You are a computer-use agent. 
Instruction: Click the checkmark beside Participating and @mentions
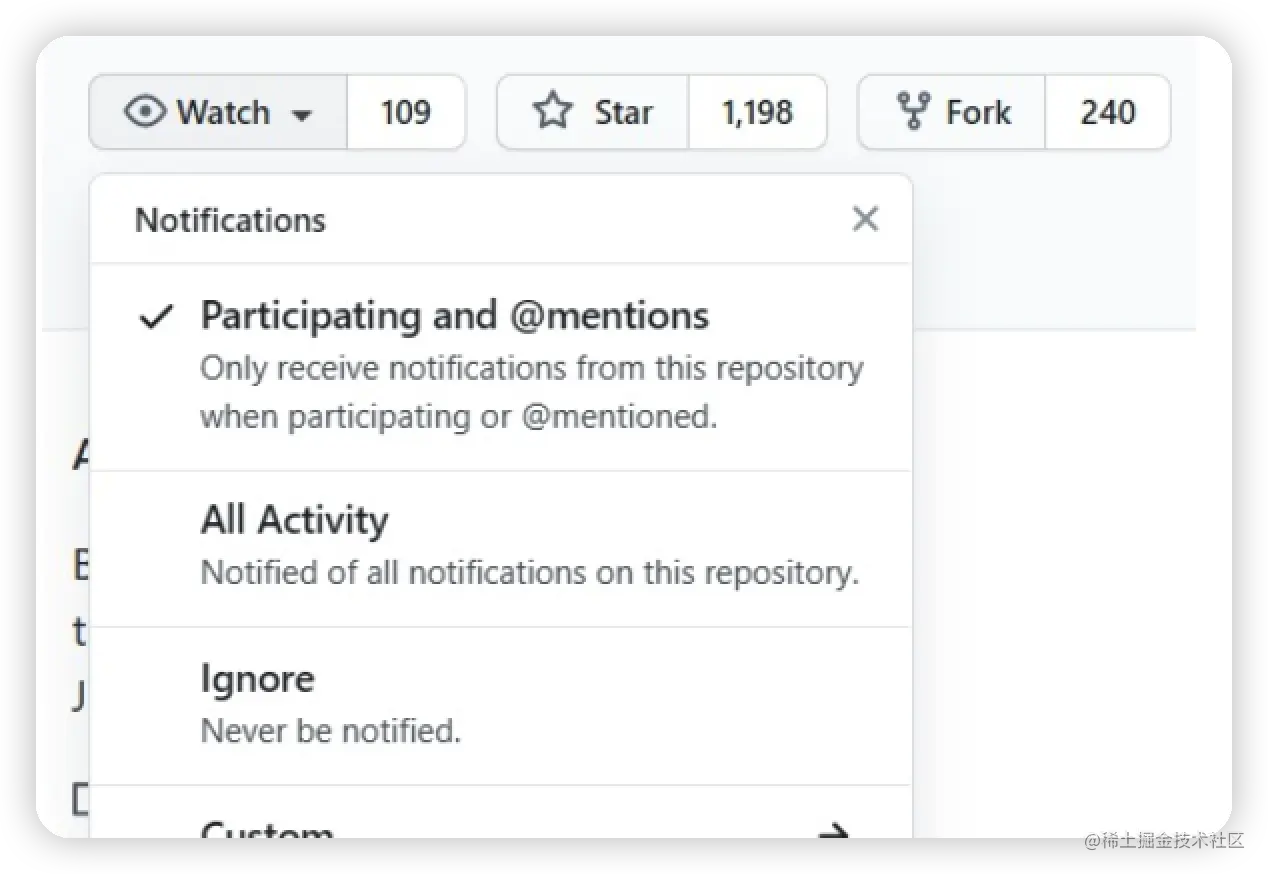[x=155, y=318]
